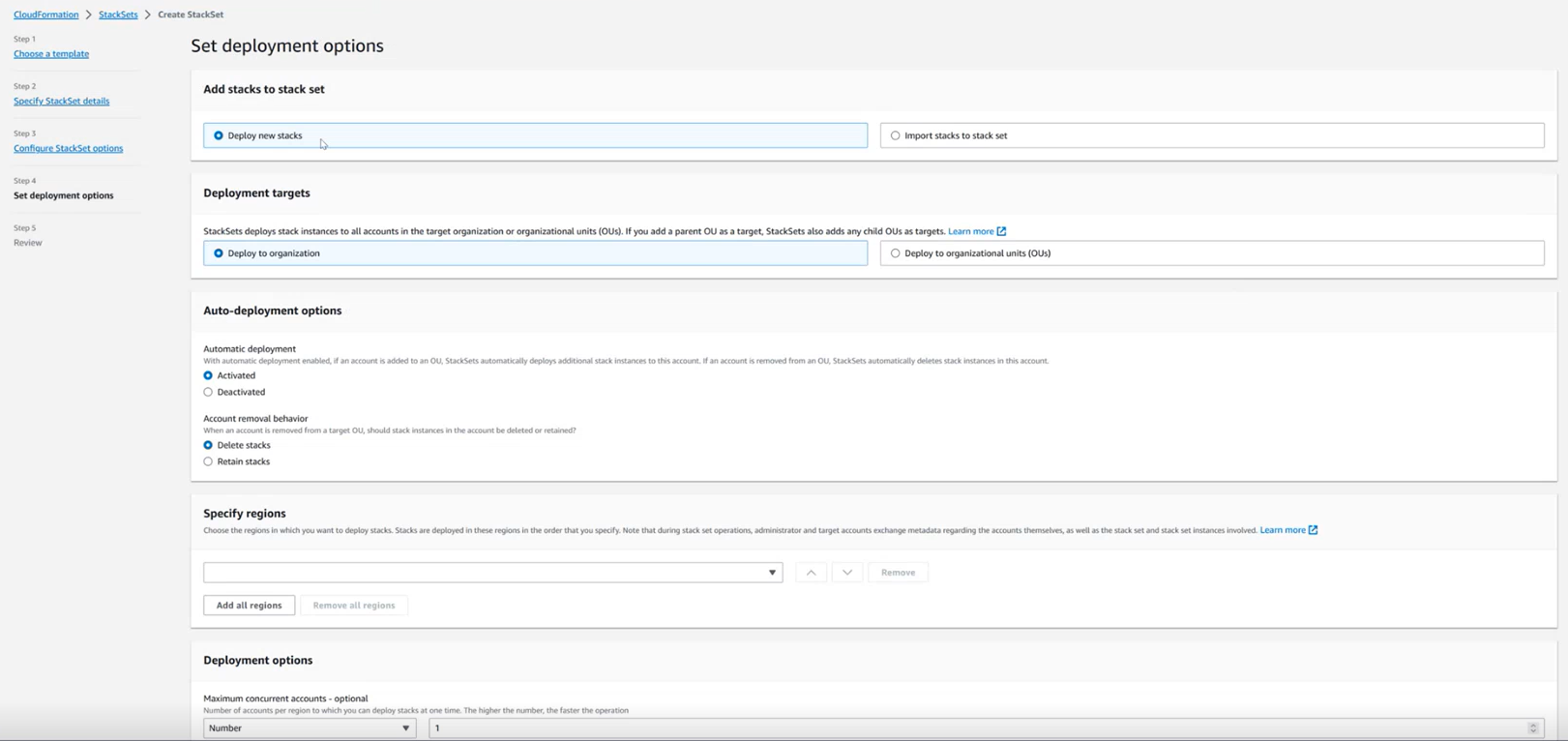Go to Choose a template step
1568x741 pixels.
(x=51, y=54)
